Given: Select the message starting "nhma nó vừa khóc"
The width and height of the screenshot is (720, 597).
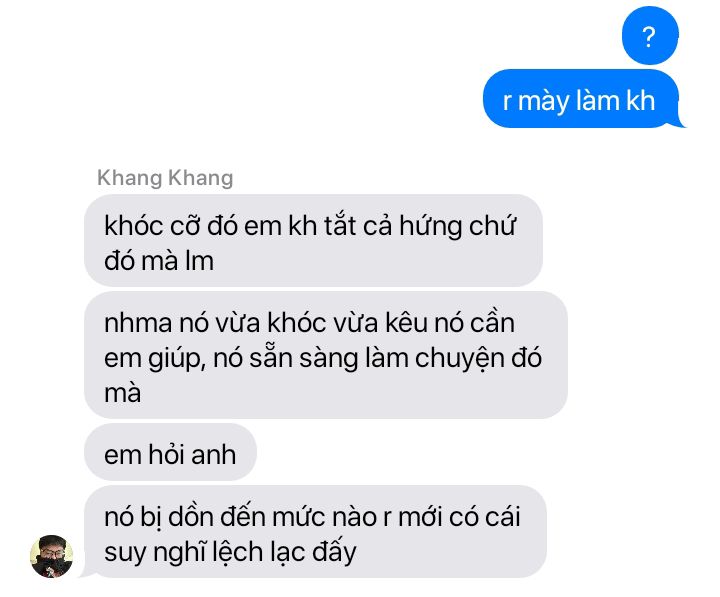Looking at the screenshot, I should [x=326, y=355].
